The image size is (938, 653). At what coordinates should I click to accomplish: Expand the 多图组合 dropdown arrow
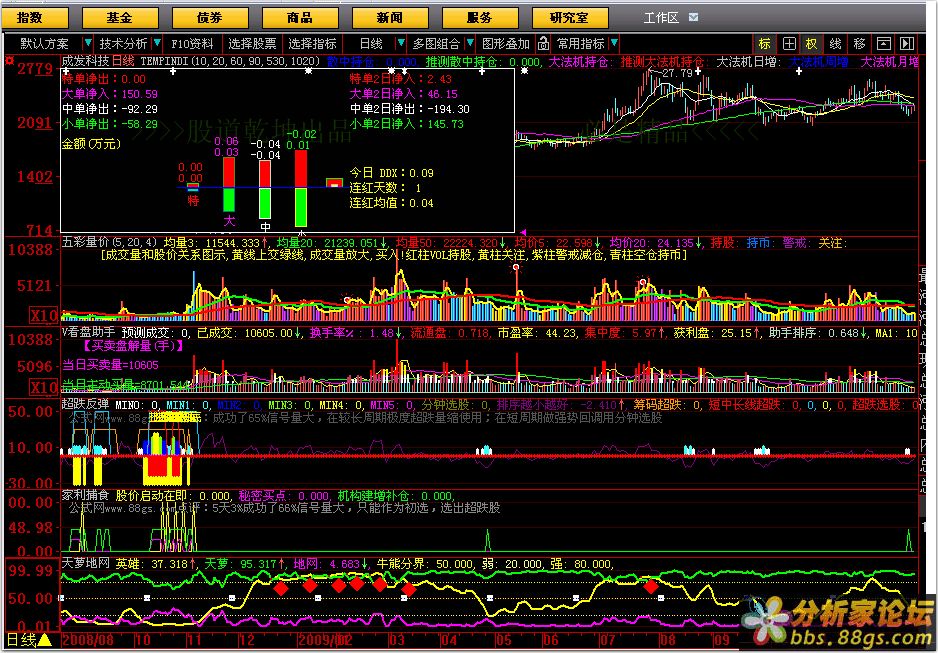[x=470, y=43]
